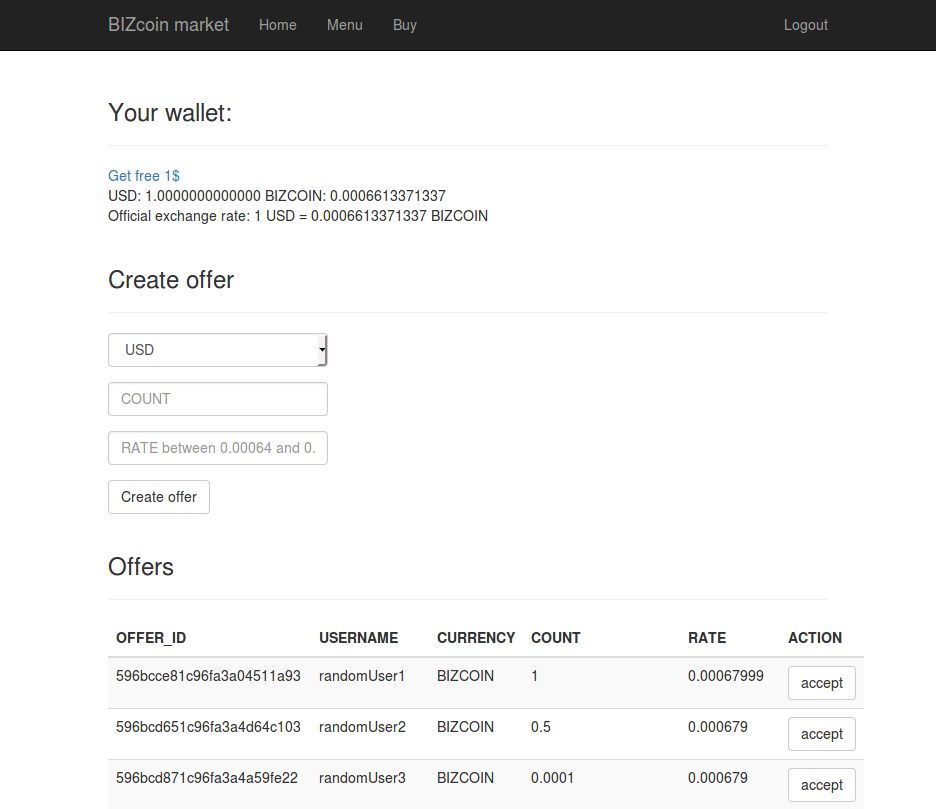Expand the USD currency dropdown

(x=217, y=350)
